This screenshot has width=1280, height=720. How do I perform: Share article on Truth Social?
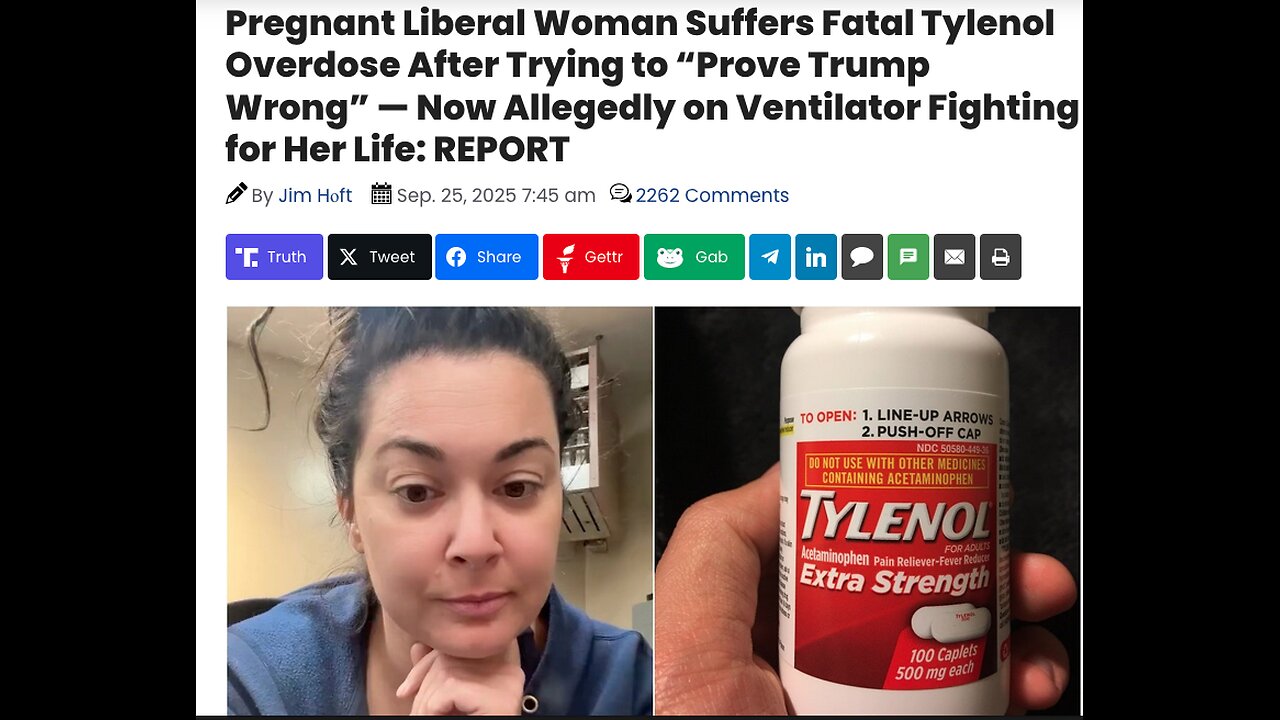274,257
